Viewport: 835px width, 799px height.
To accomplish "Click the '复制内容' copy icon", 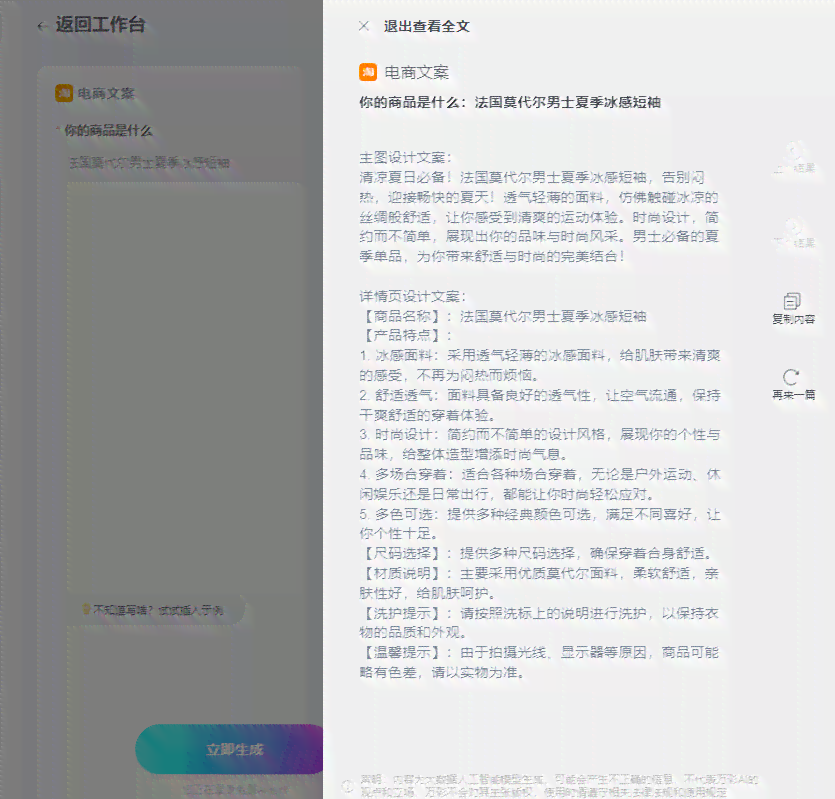I will [x=792, y=301].
